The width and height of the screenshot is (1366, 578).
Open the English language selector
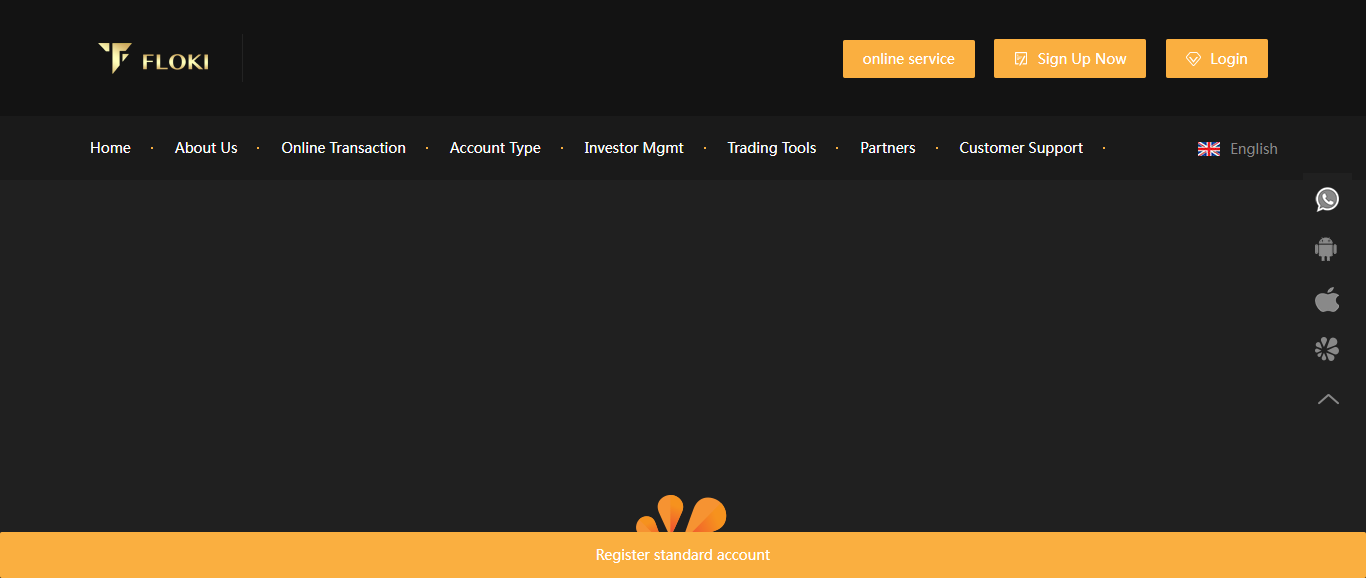pyautogui.click(x=1253, y=149)
